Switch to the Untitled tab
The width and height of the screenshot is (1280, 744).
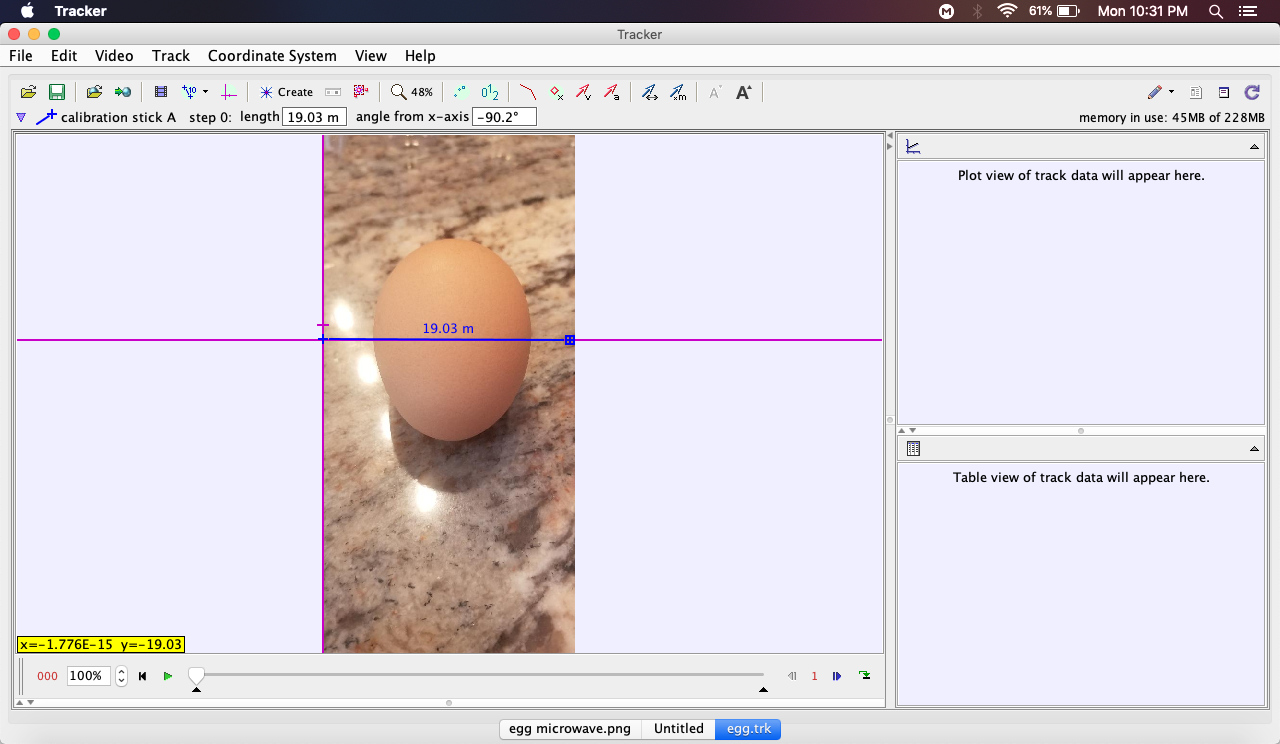[679, 729]
